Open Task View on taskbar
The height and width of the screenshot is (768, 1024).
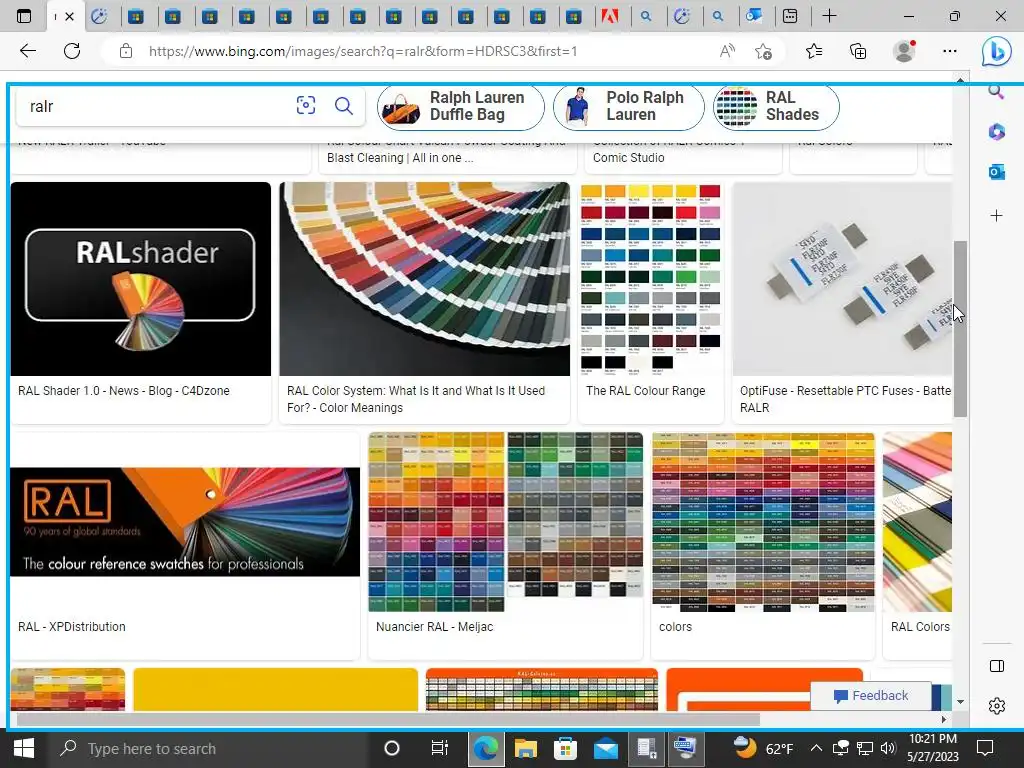pos(440,748)
